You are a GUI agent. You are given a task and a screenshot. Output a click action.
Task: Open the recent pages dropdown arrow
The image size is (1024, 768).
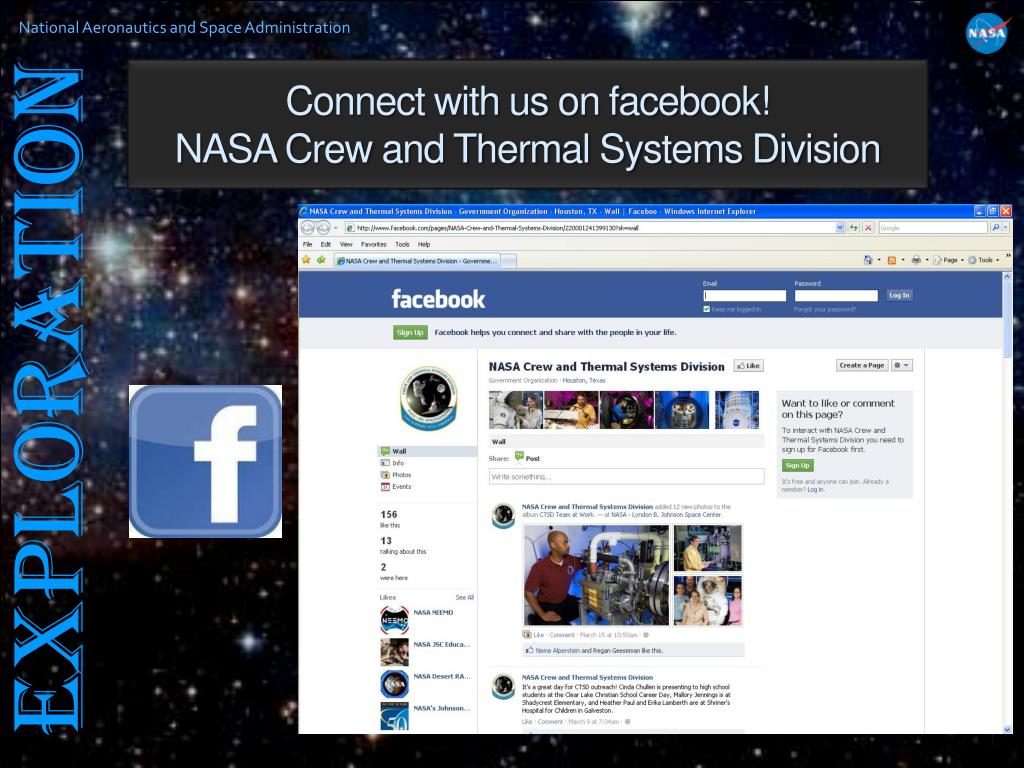[336, 228]
